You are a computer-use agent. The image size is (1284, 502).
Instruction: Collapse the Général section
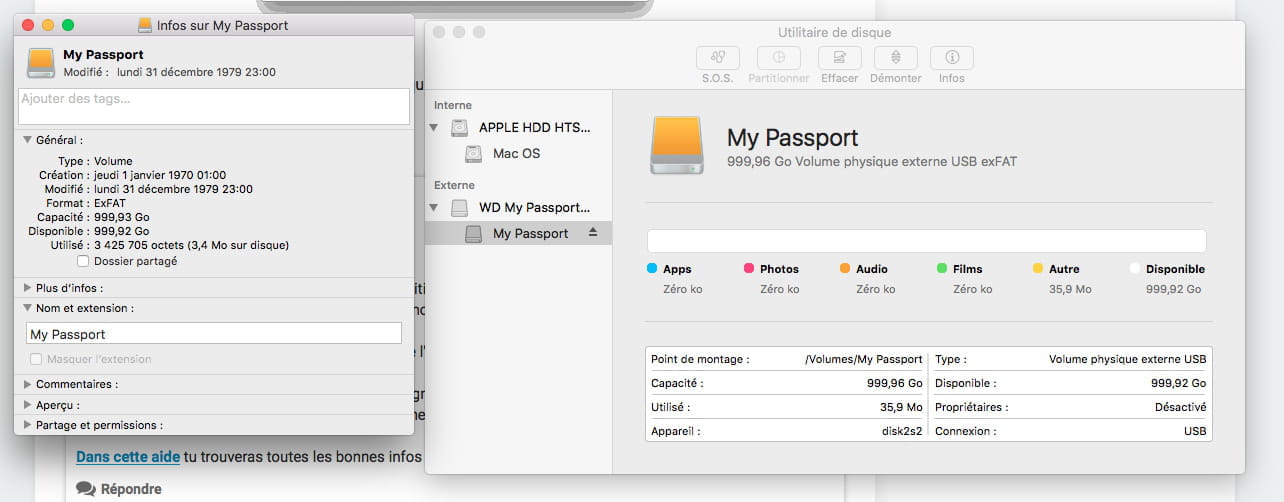pos(28,141)
